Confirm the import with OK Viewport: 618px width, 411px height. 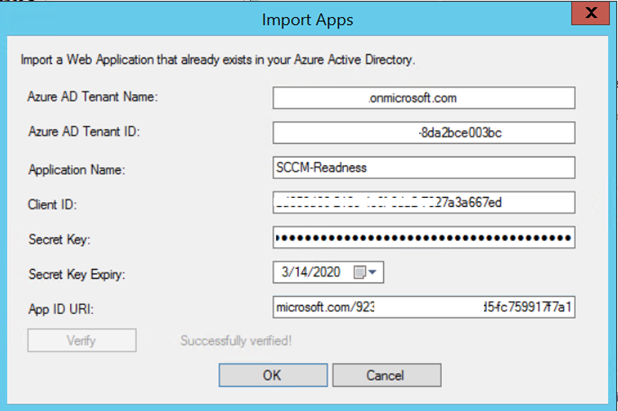(273, 375)
